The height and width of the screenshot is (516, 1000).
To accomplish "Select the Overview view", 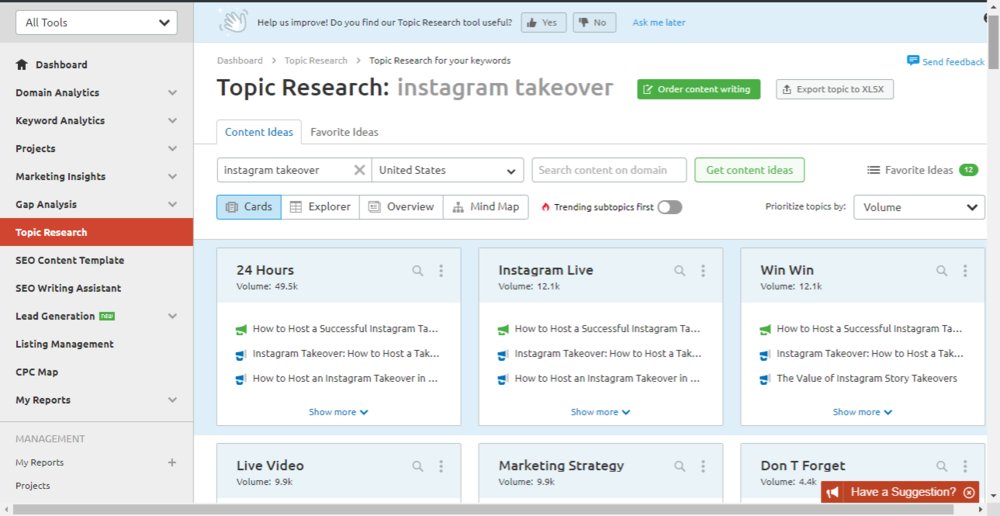I will tap(401, 207).
